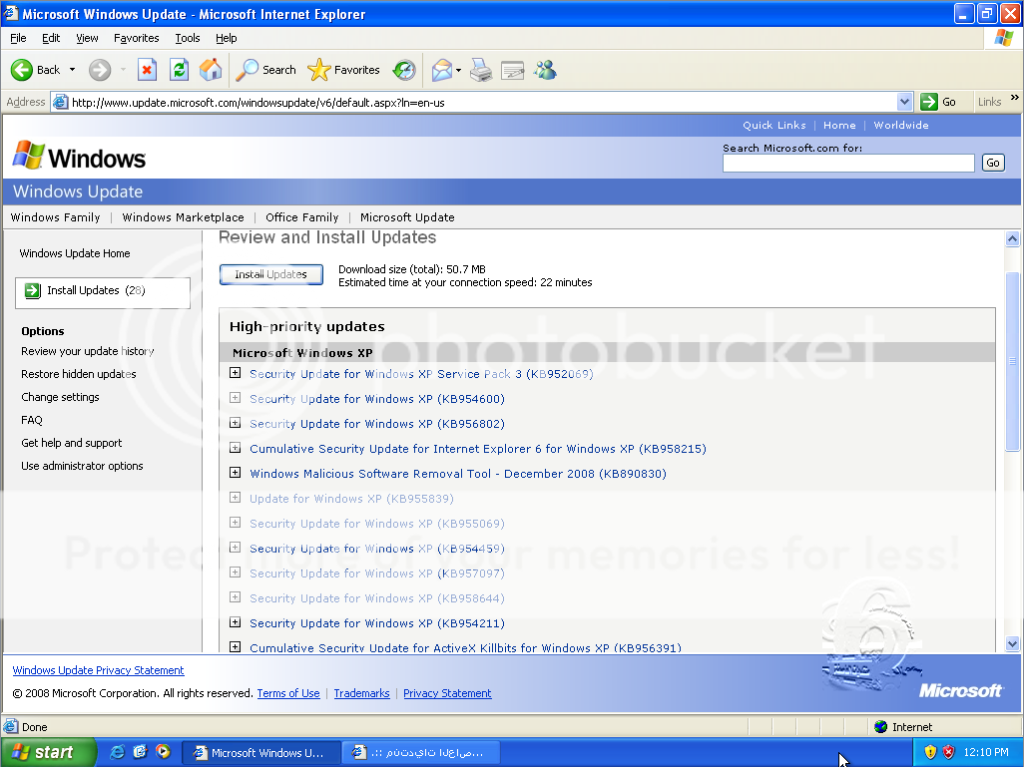Click the URL address field

click(483, 102)
